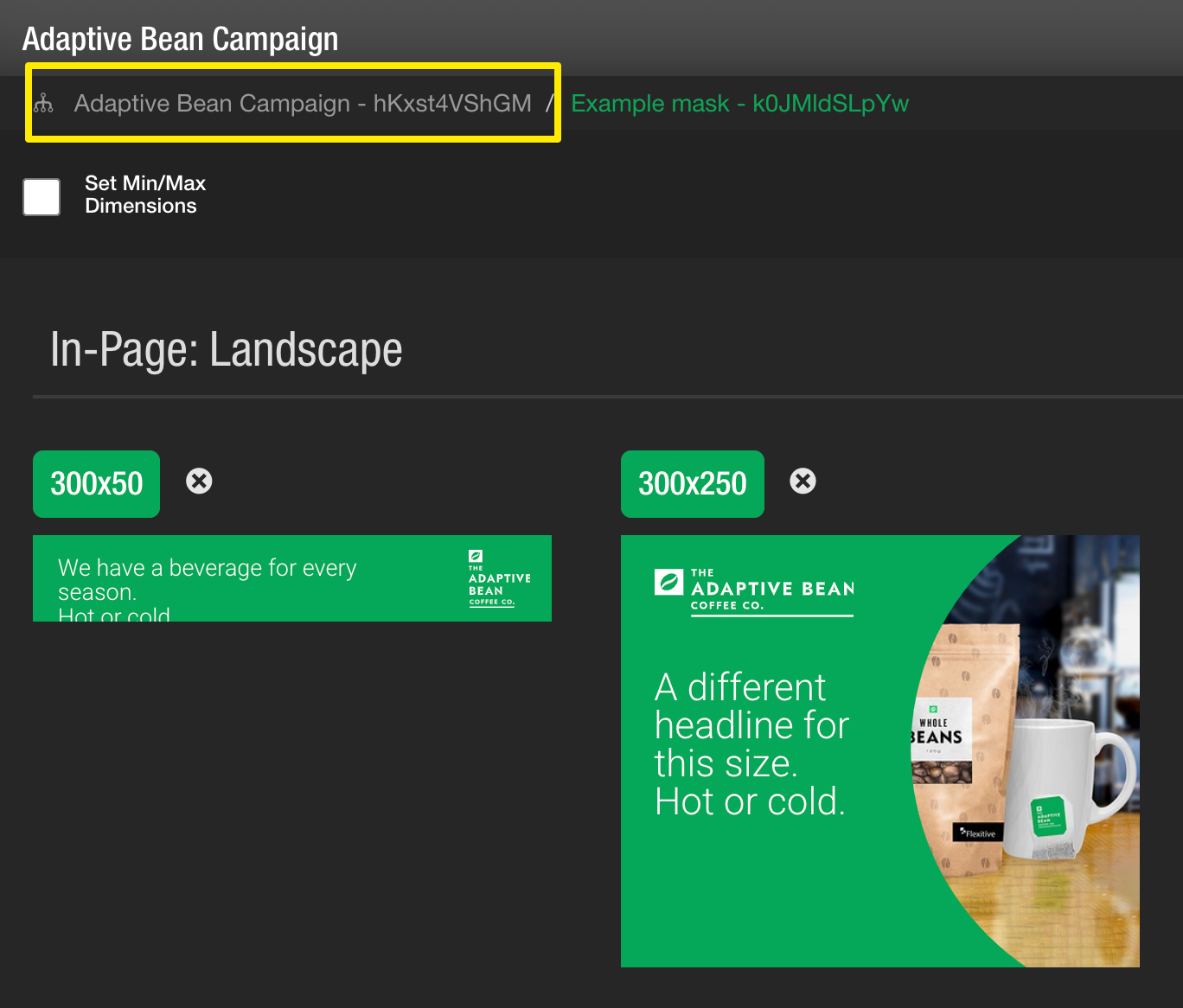Click the Adaptive Bean Campaign page title
Viewport: 1183px width, 1008px height.
[180, 40]
